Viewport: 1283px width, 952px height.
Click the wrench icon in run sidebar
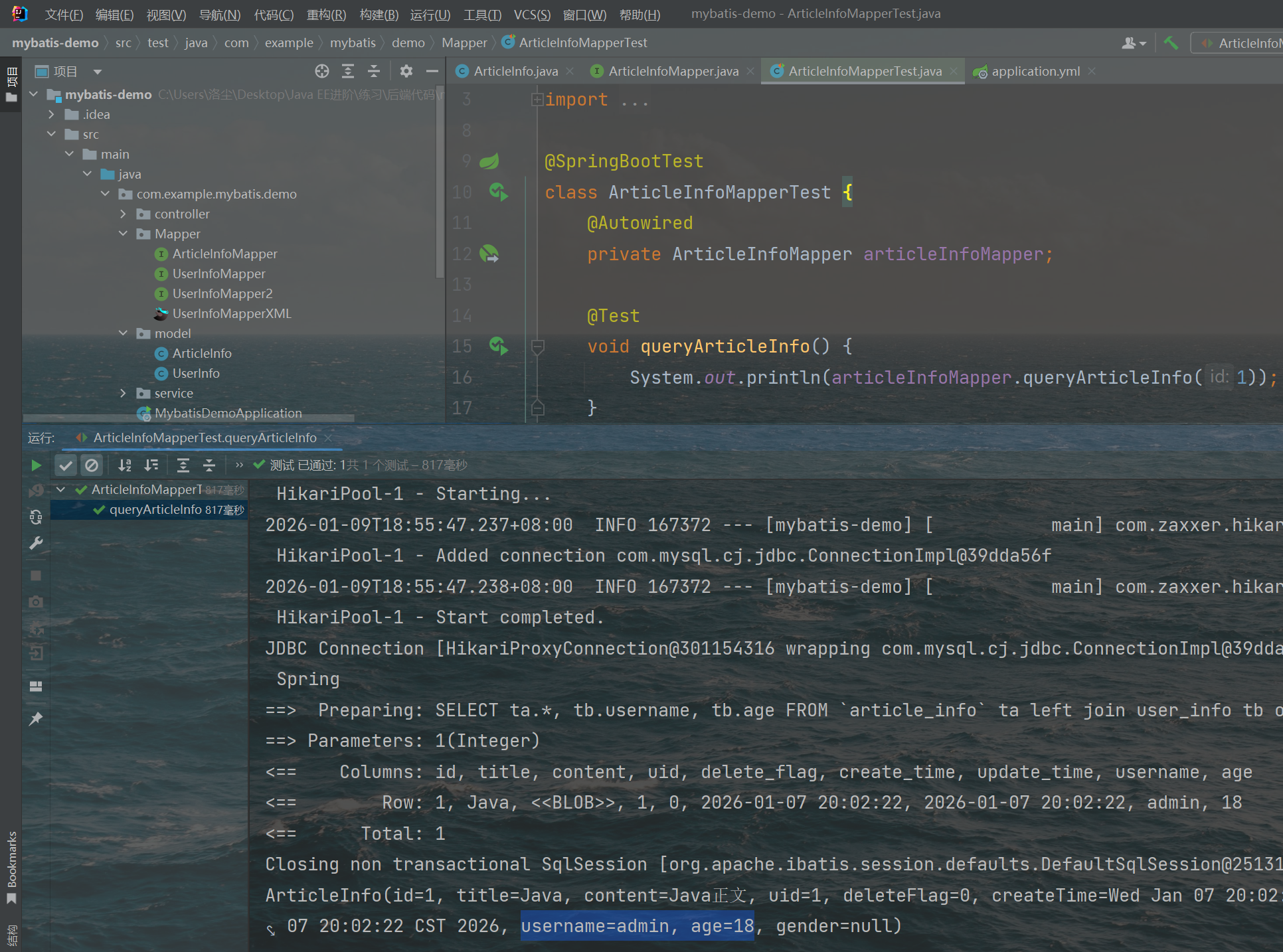[x=36, y=544]
